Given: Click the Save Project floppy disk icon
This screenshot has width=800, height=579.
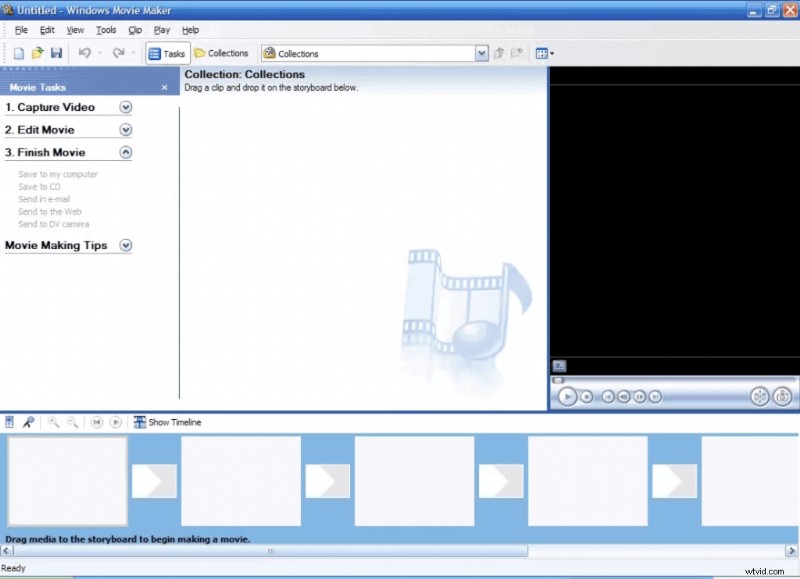Looking at the screenshot, I should coord(56,53).
